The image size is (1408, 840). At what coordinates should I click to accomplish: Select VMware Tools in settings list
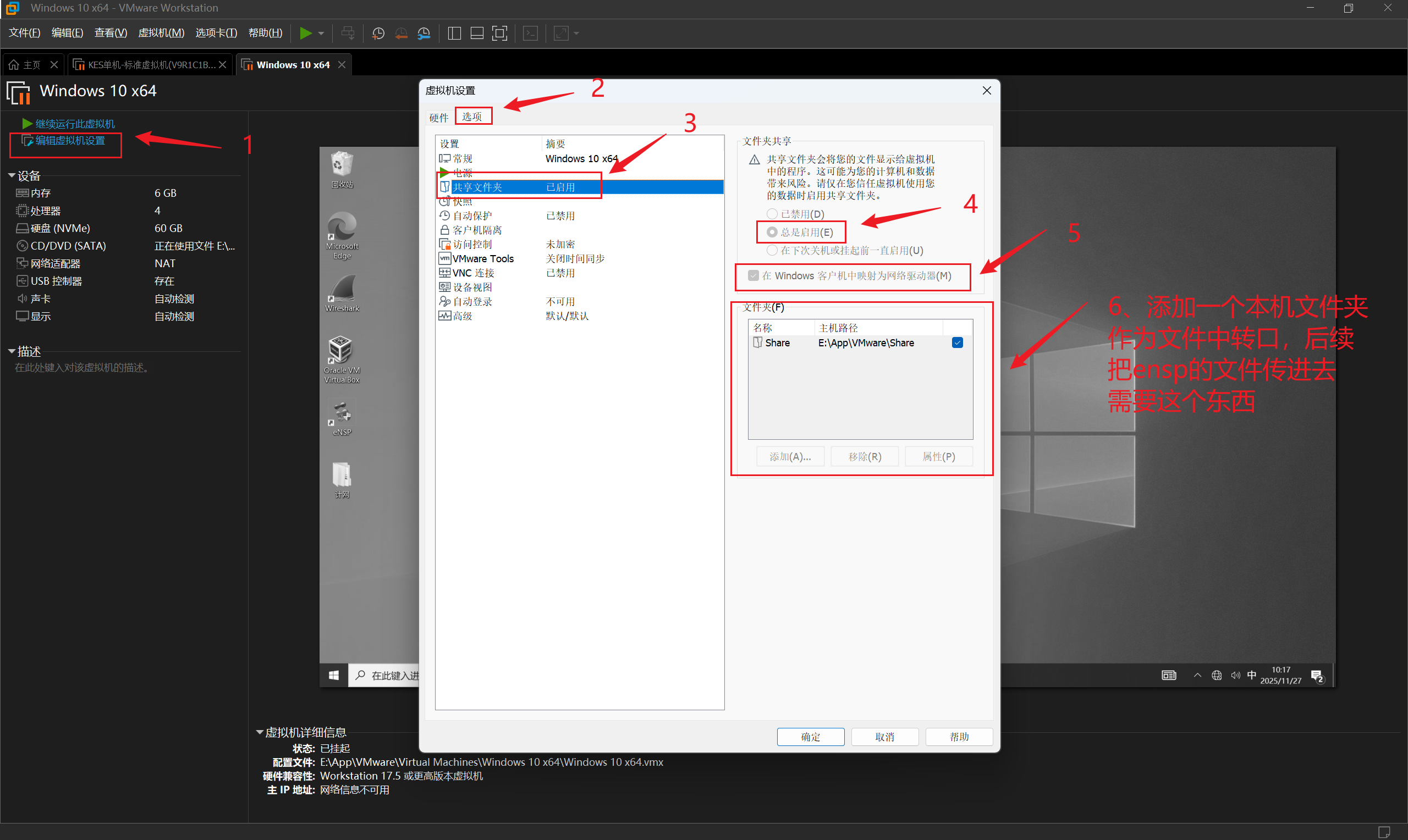pyautogui.click(x=482, y=259)
